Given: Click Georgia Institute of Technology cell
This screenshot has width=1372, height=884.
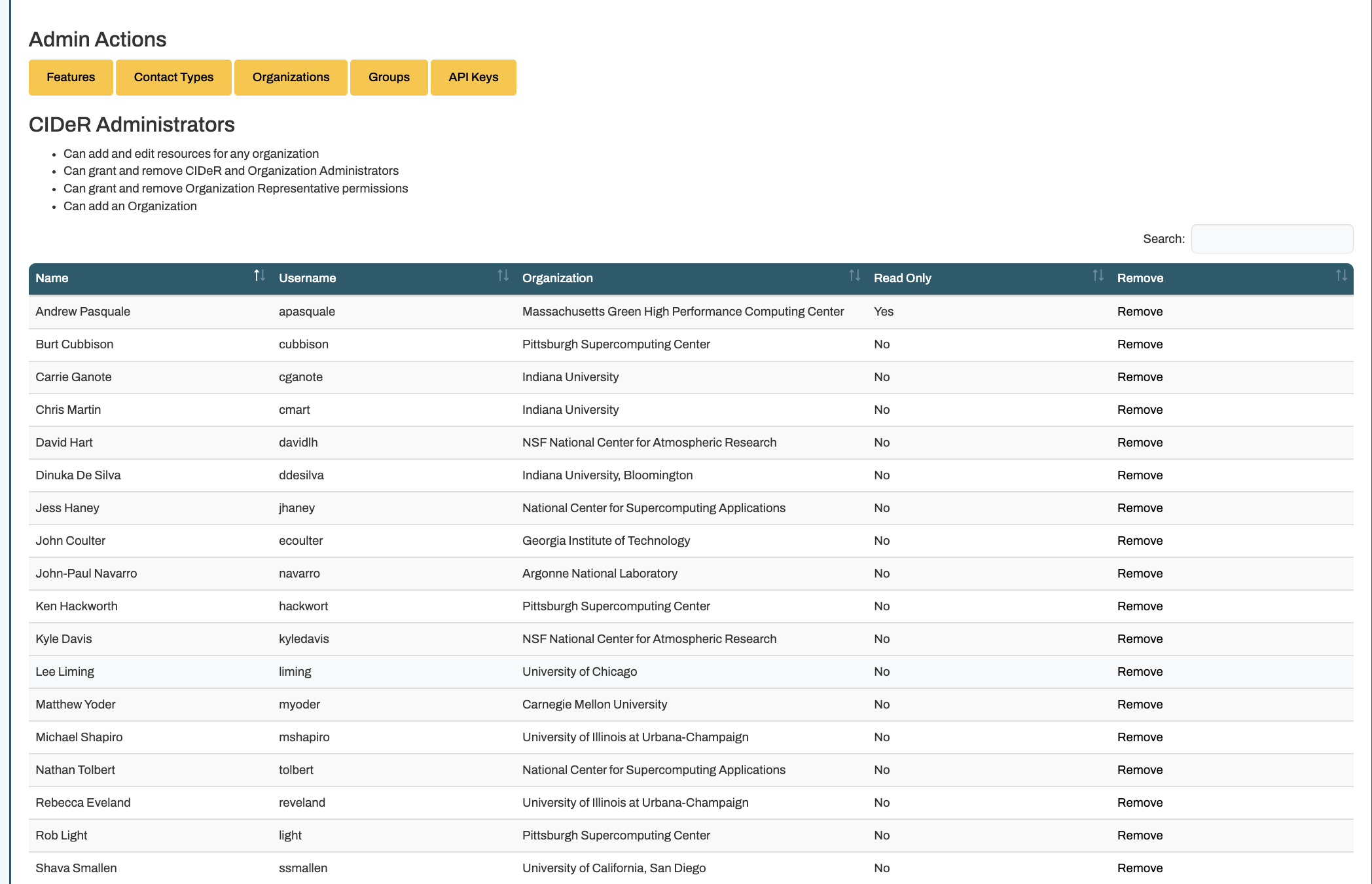Looking at the screenshot, I should (x=605, y=541).
